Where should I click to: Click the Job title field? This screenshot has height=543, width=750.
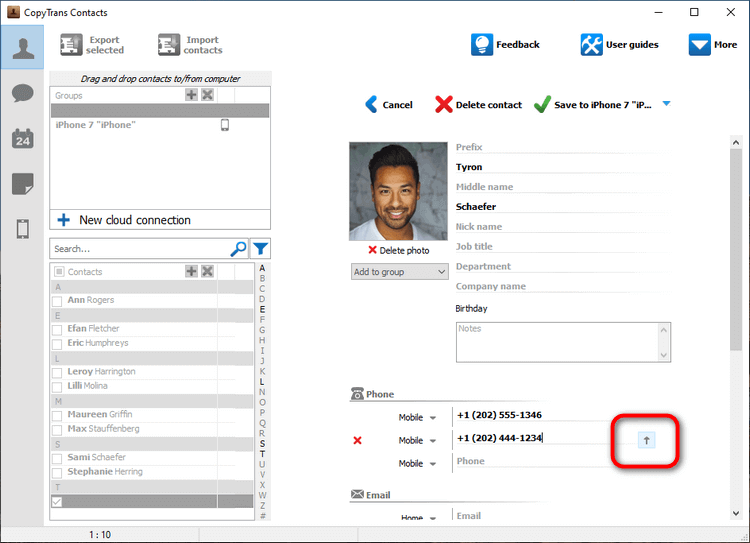pyautogui.click(x=563, y=246)
